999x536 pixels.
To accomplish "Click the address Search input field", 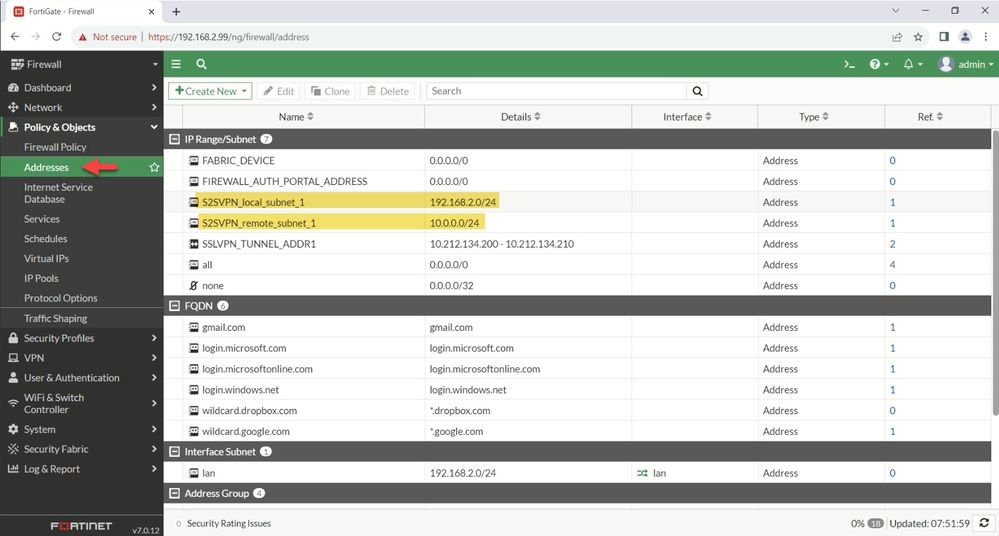I will pyautogui.click(x=556, y=91).
